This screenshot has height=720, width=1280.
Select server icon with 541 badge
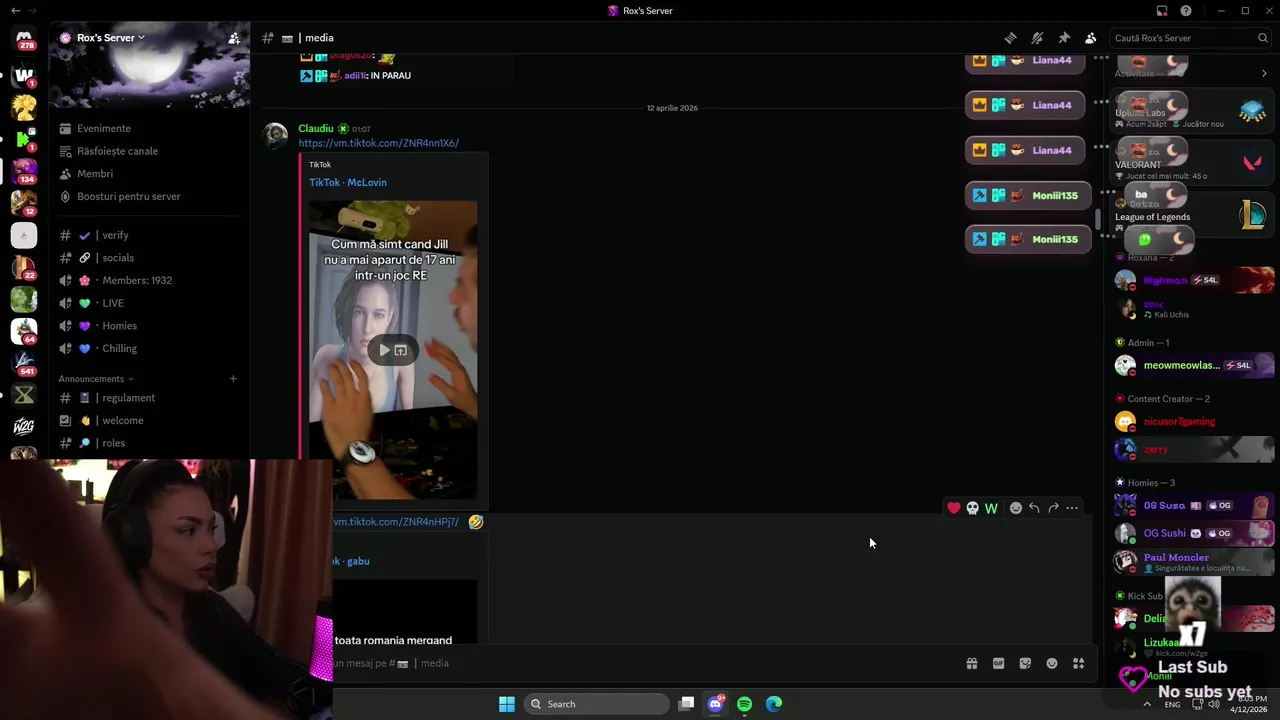coord(24,362)
